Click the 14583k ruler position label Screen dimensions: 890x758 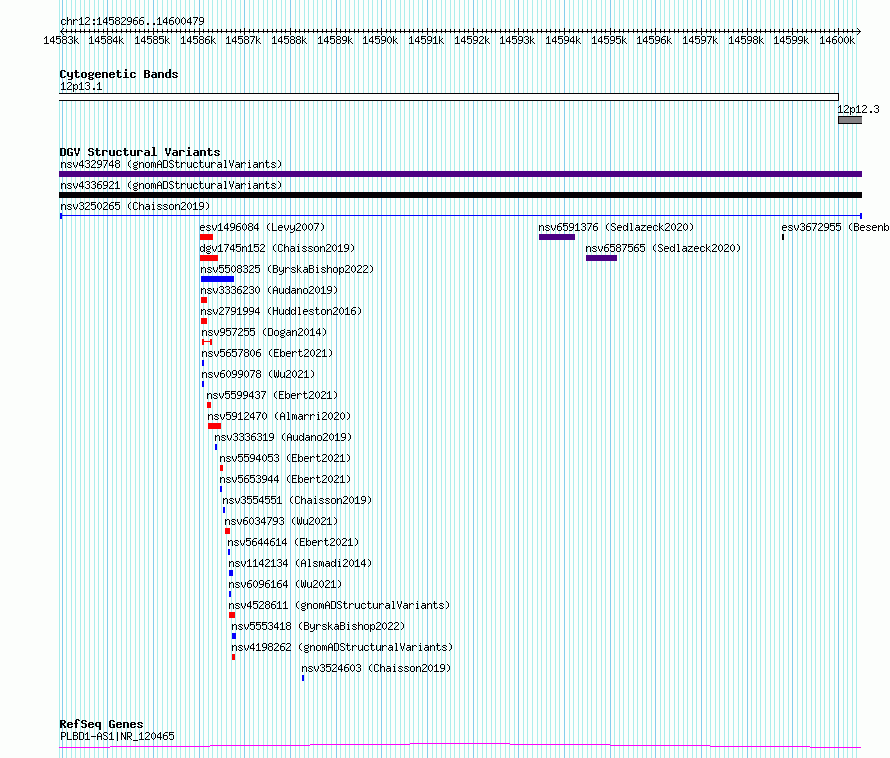[x=61, y=40]
